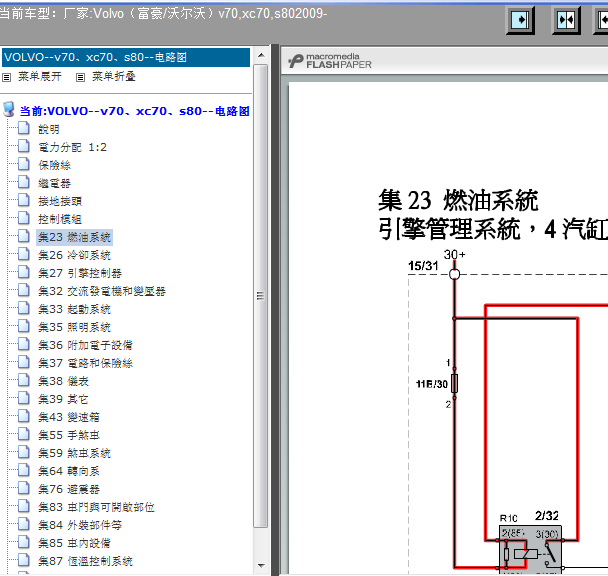Image resolution: width=608 pixels, height=576 pixels.
Task: Click the 菜单折叠 menu collapse icon
Action: pyautogui.click(x=80, y=78)
